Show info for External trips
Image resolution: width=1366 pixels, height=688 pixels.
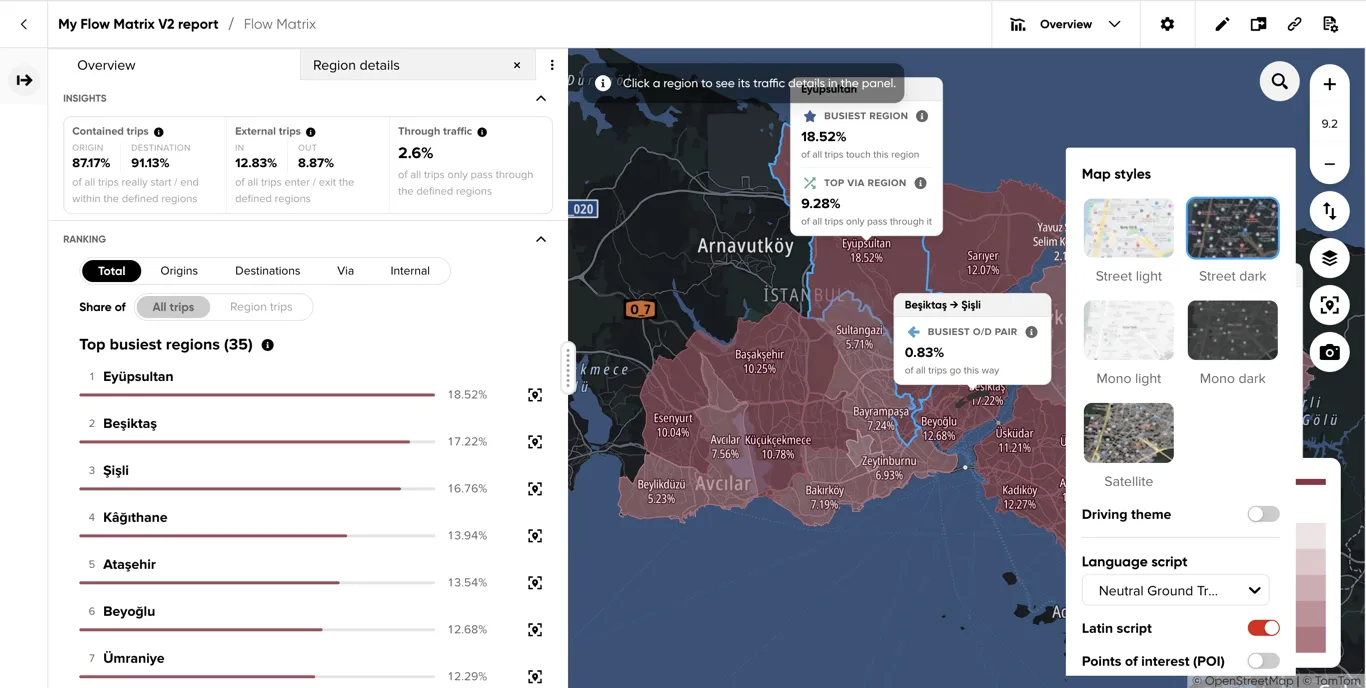point(311,132)
